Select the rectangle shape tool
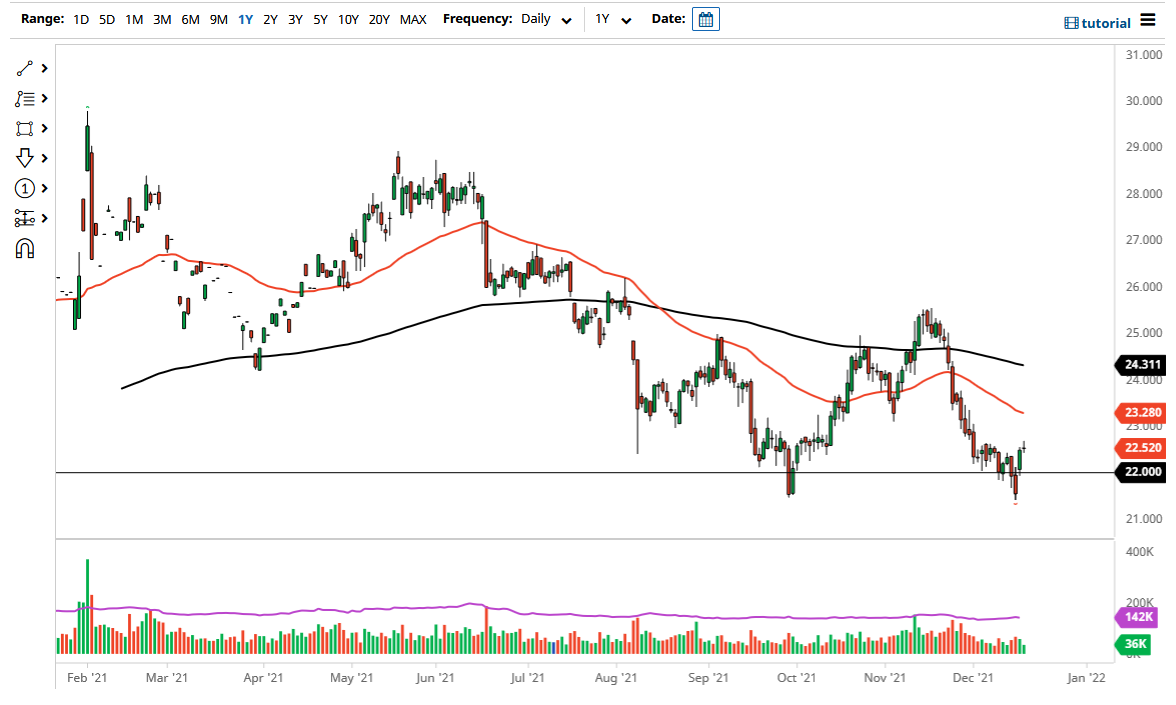 click(25, 128)
